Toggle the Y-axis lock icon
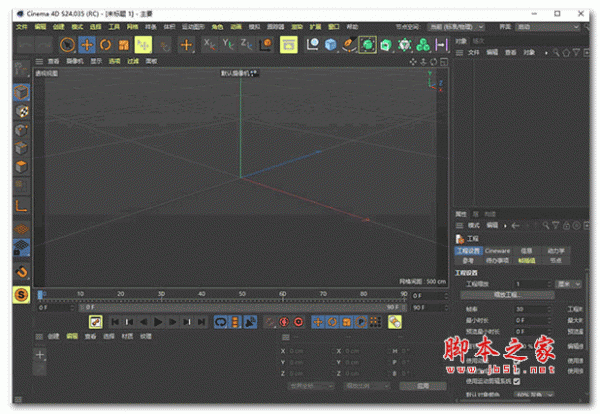The height and width of the screenshot is (414, 600). click(x=228, y=44)
